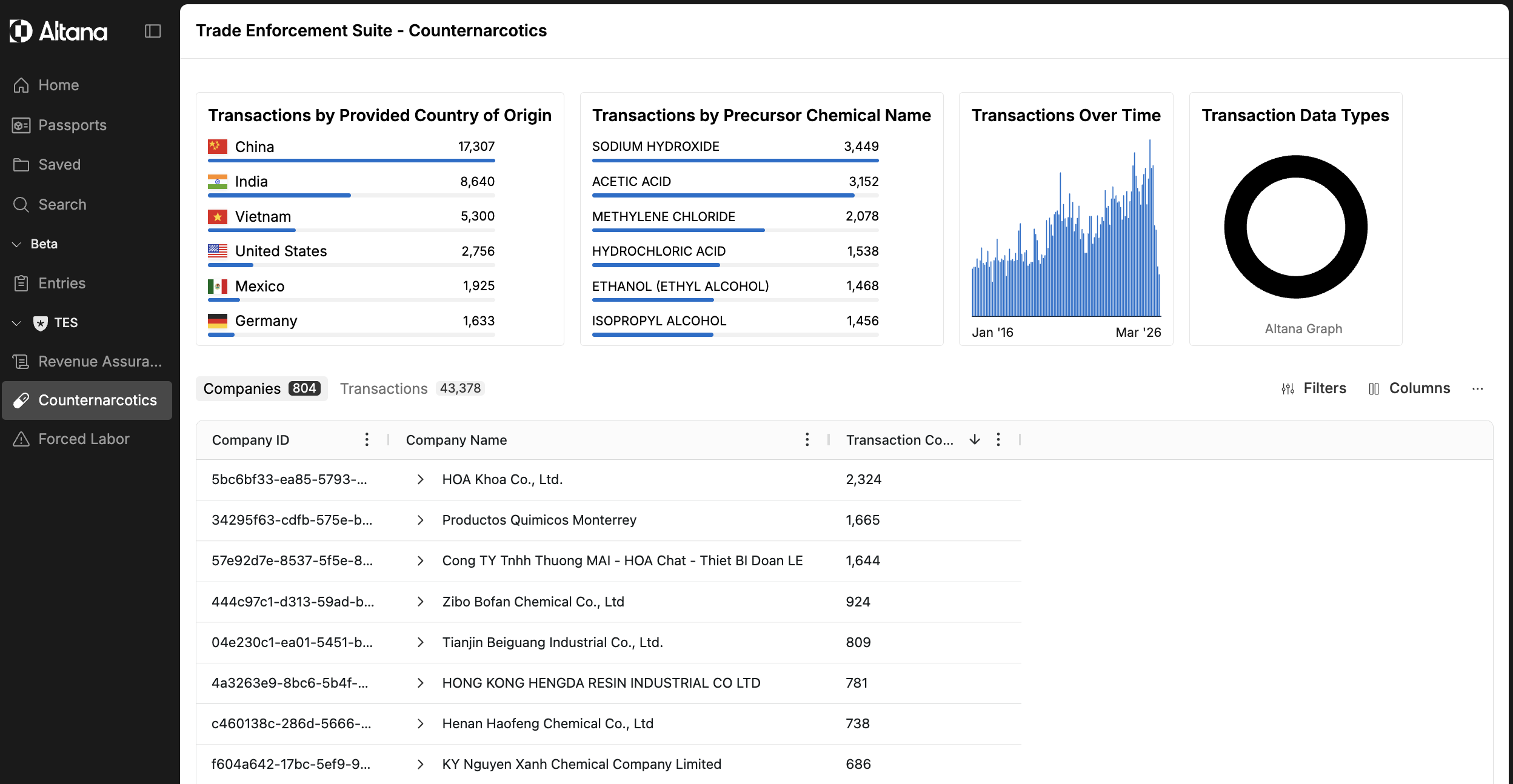1513x784 pixels.
Task: Open Company ID column menu
Action: (x=367, y=440)
